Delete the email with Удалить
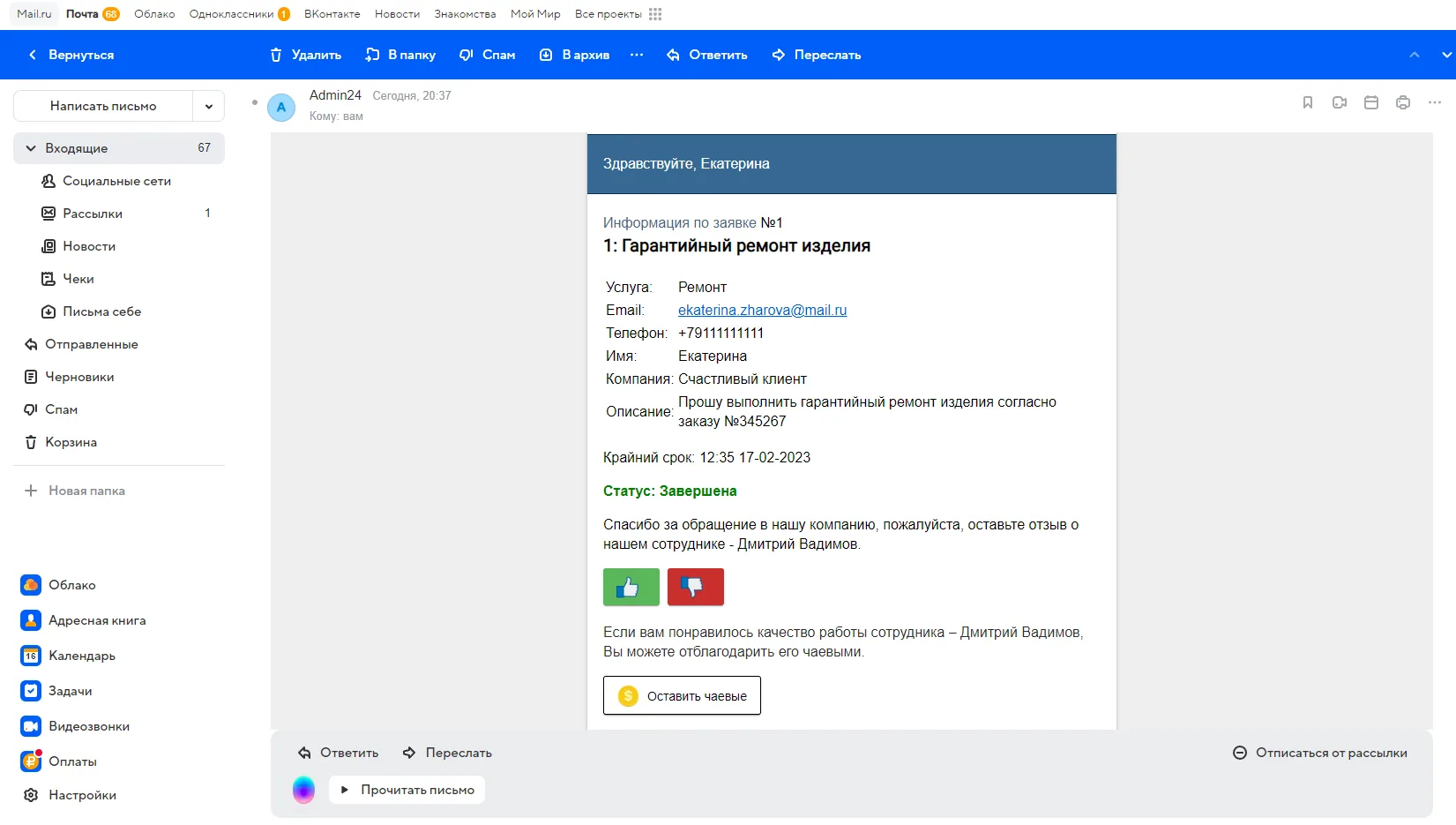 click(x=305, y=55)
